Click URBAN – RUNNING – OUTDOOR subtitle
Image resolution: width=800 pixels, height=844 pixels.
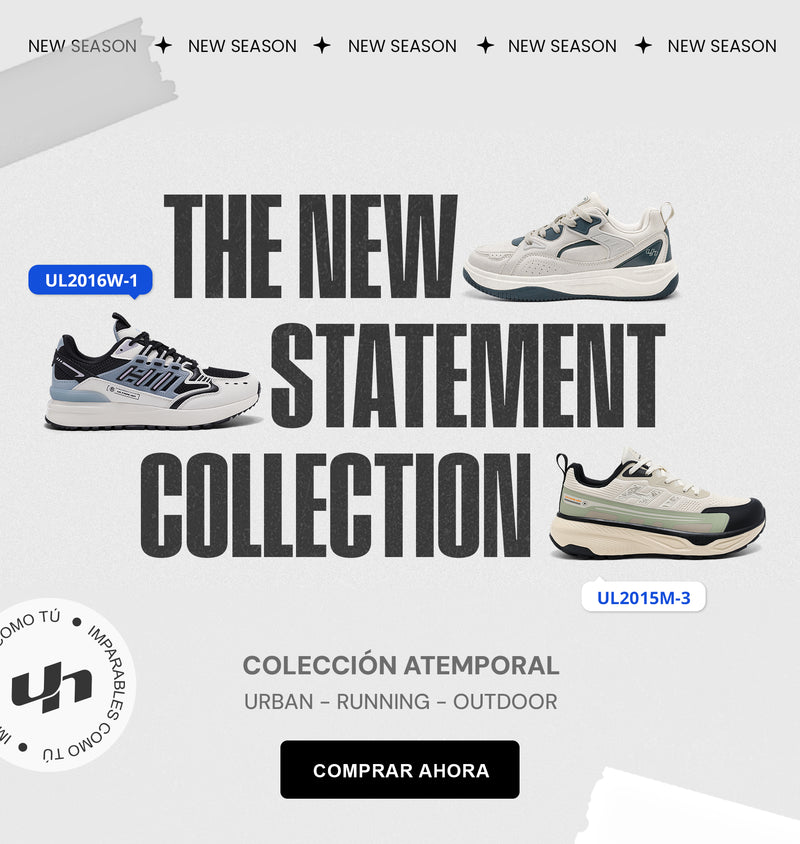[401, 702]
